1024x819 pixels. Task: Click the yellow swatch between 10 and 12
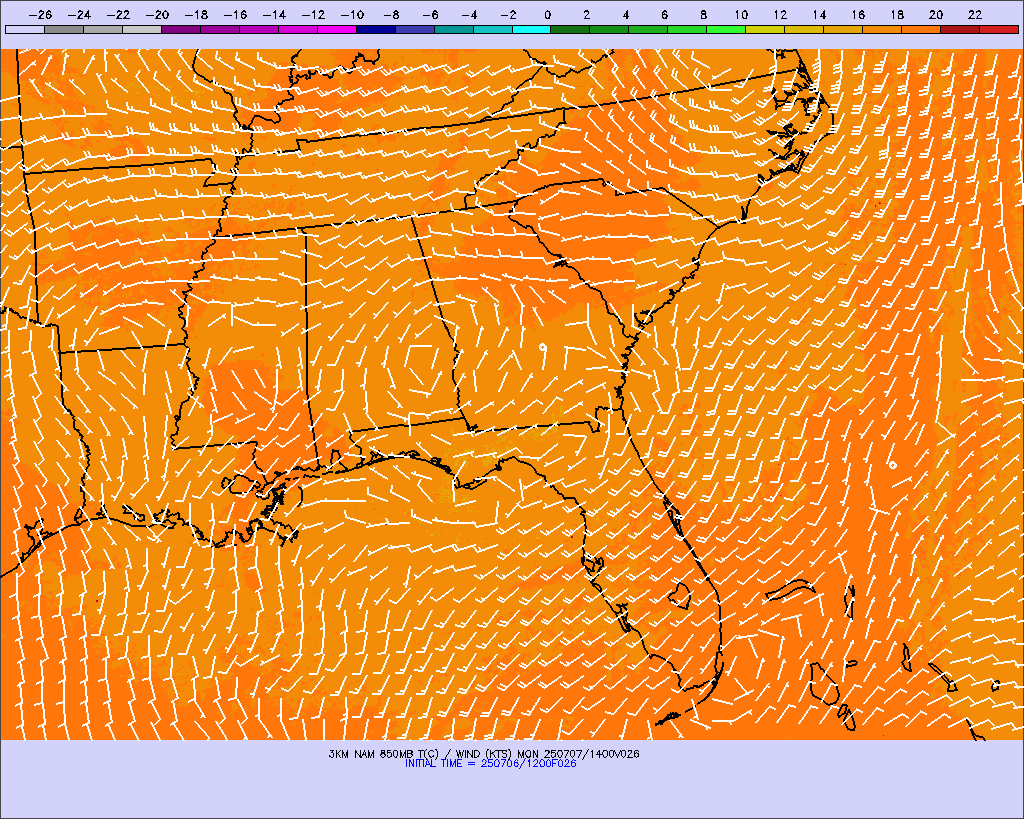(765, 29)
